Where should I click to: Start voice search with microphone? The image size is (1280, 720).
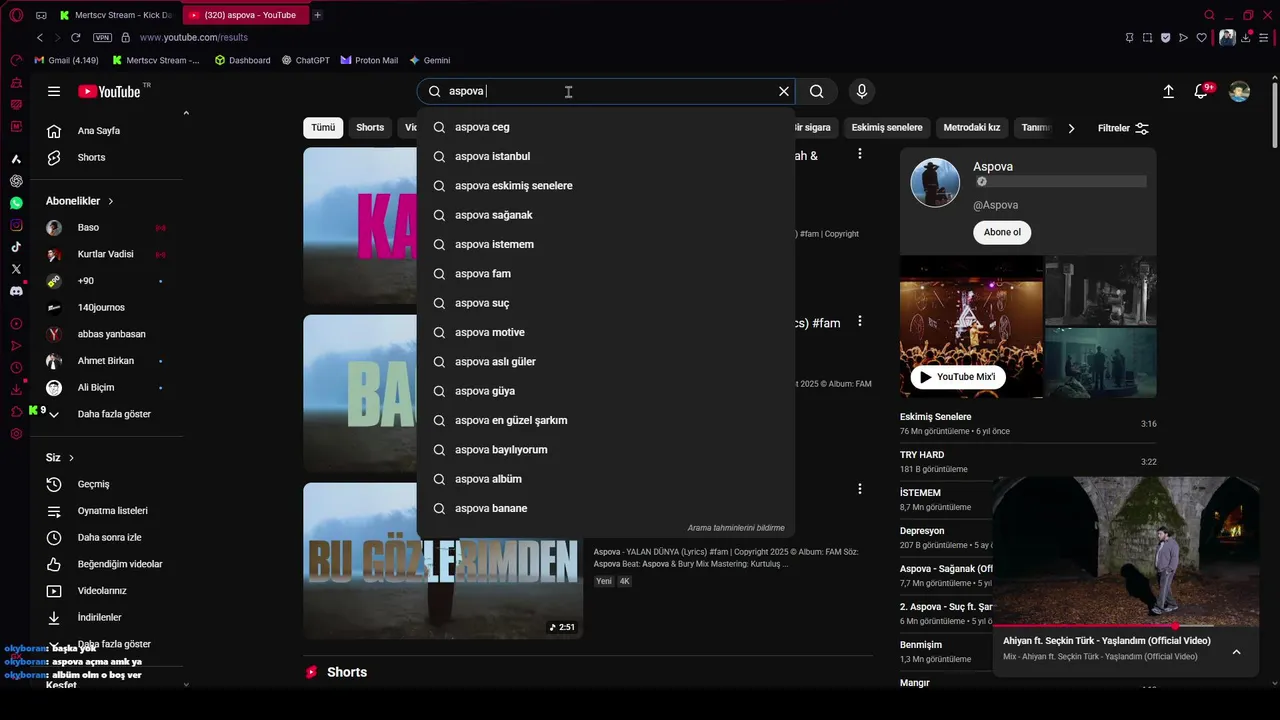click(x=862, y=91)
